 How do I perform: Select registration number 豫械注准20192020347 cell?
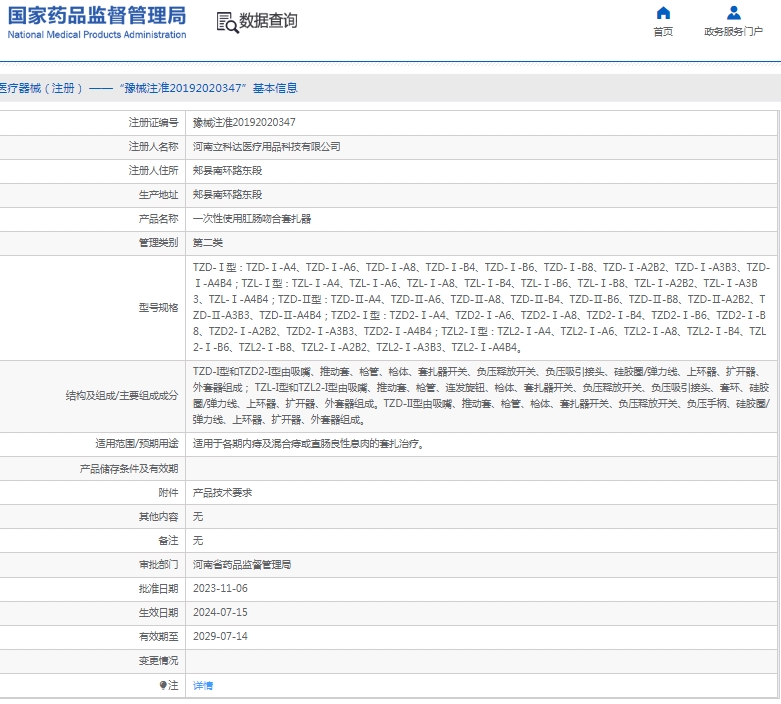tap(244, 123)
